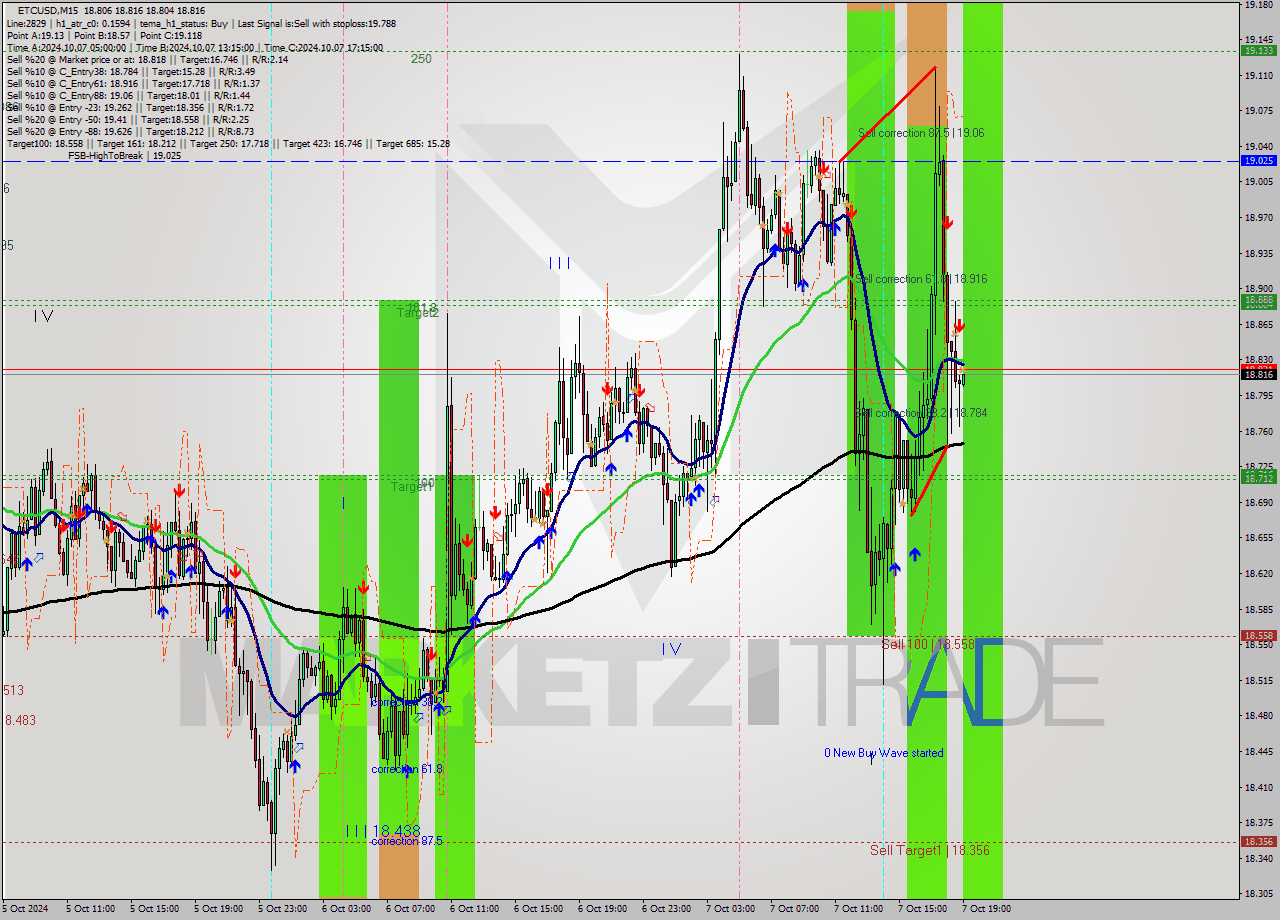Click the 18.305 price axis value
The height and width of the screenshot is (920, 1280).
[1258, 894]
